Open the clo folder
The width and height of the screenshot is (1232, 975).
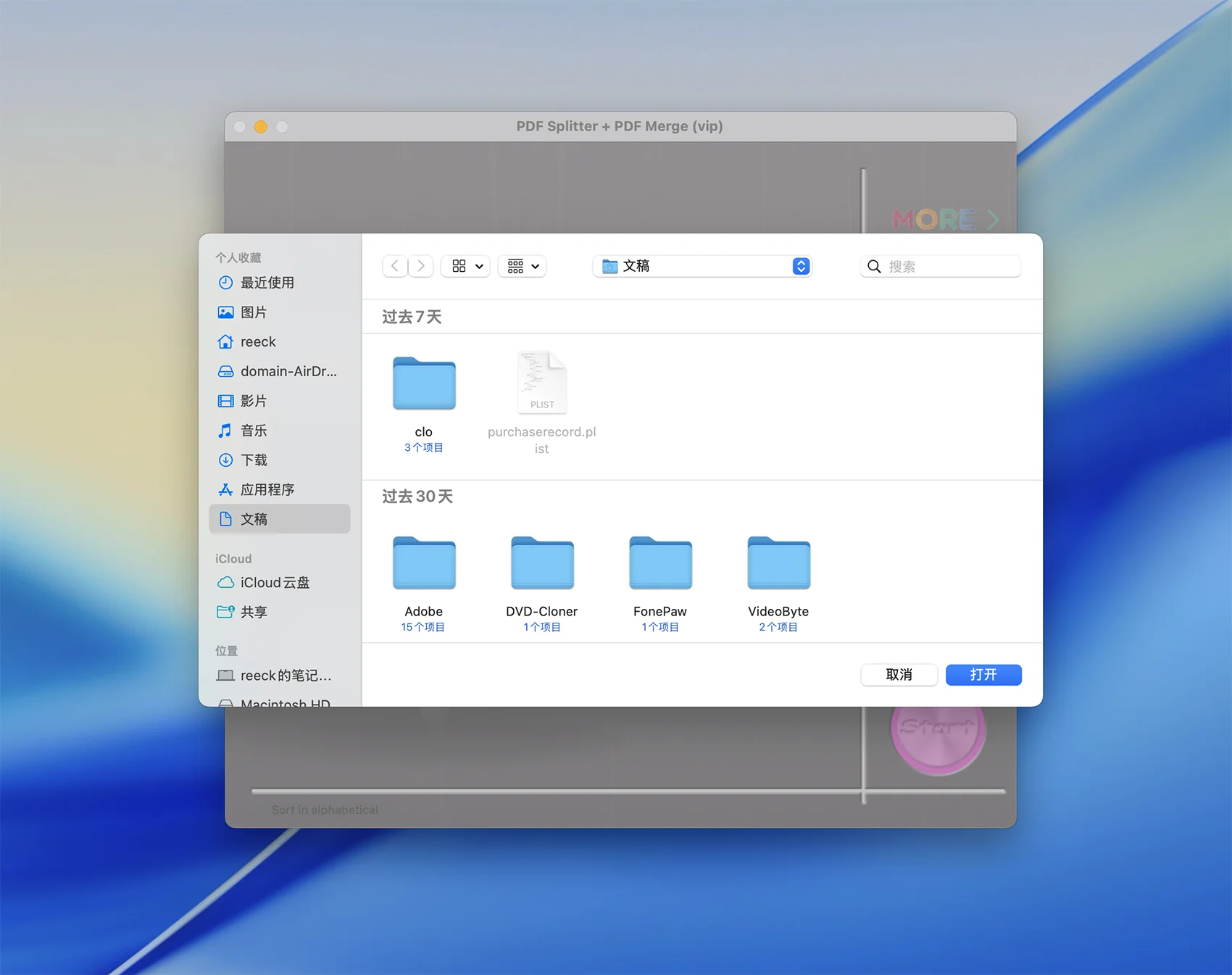[x=424, y=384]
